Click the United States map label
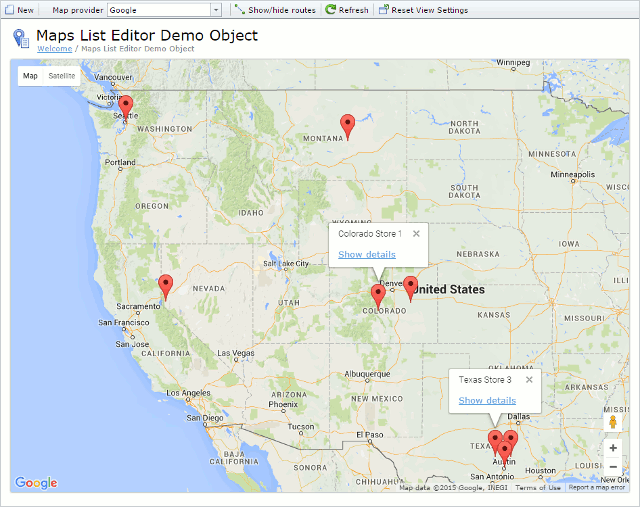This screenshot has height=507, width=640. click(x=449, y=289)
